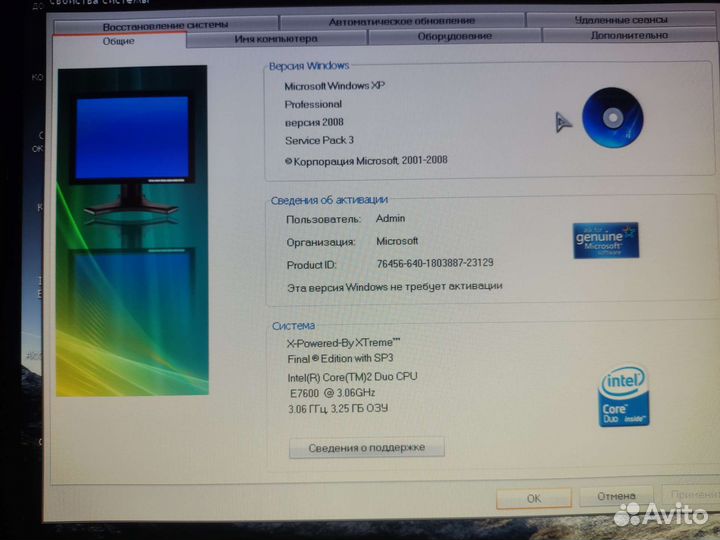This screenshot has width=720, height=540.
Task: Click the Версия Windows group heading
Action: click(309, 66)
